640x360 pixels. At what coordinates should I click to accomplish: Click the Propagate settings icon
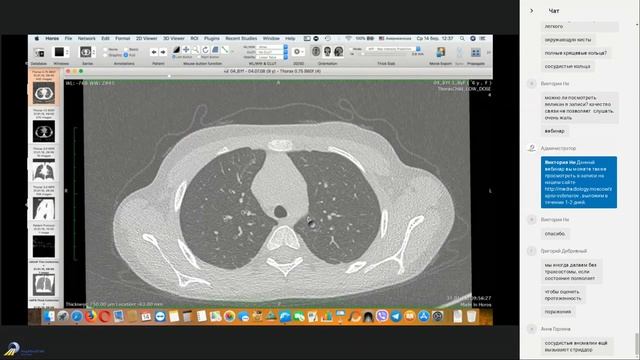pos(476,52)
